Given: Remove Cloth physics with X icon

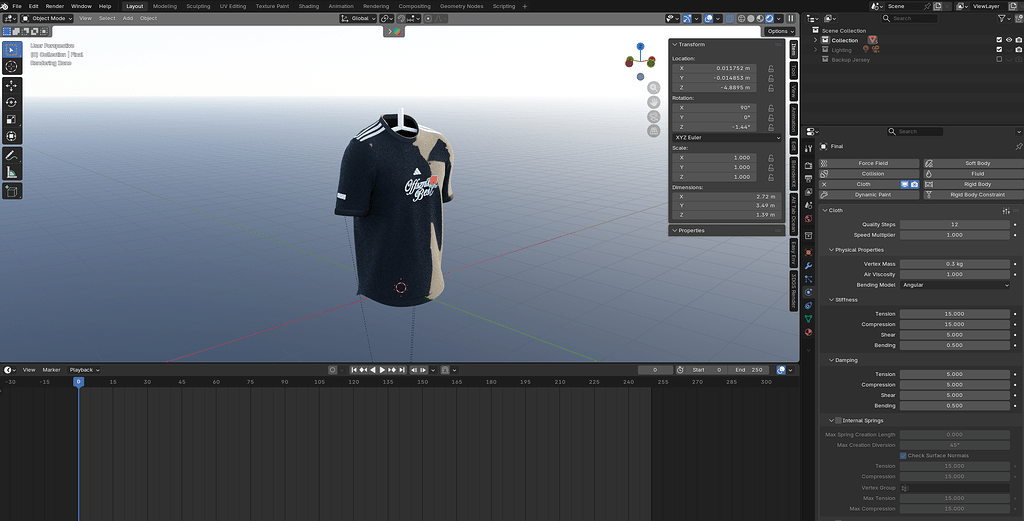Looking at the screenshot, I should tap(824, 184).
